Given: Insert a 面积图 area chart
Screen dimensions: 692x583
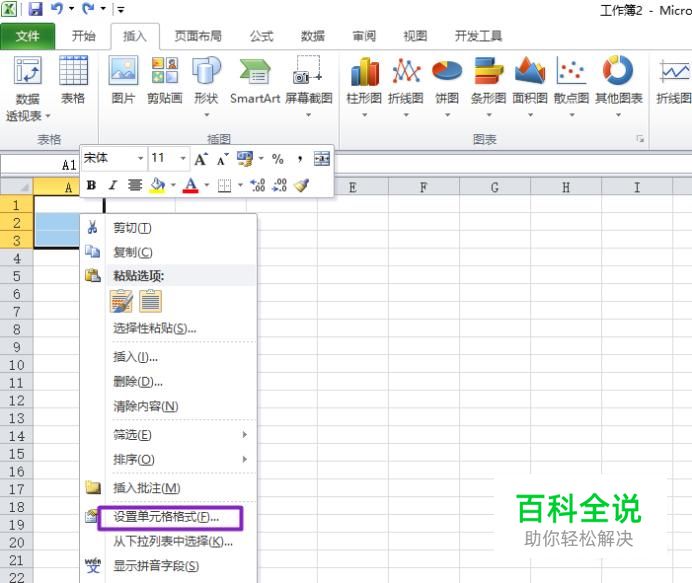Looking at the screenshot, I should [x=530, y=86].
